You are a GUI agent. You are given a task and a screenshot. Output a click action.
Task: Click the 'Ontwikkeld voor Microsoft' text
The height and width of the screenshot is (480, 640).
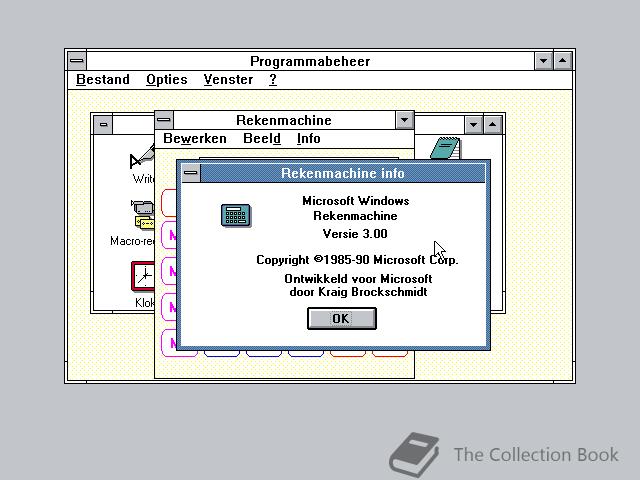pyautogui.click(x=358, y=279)
